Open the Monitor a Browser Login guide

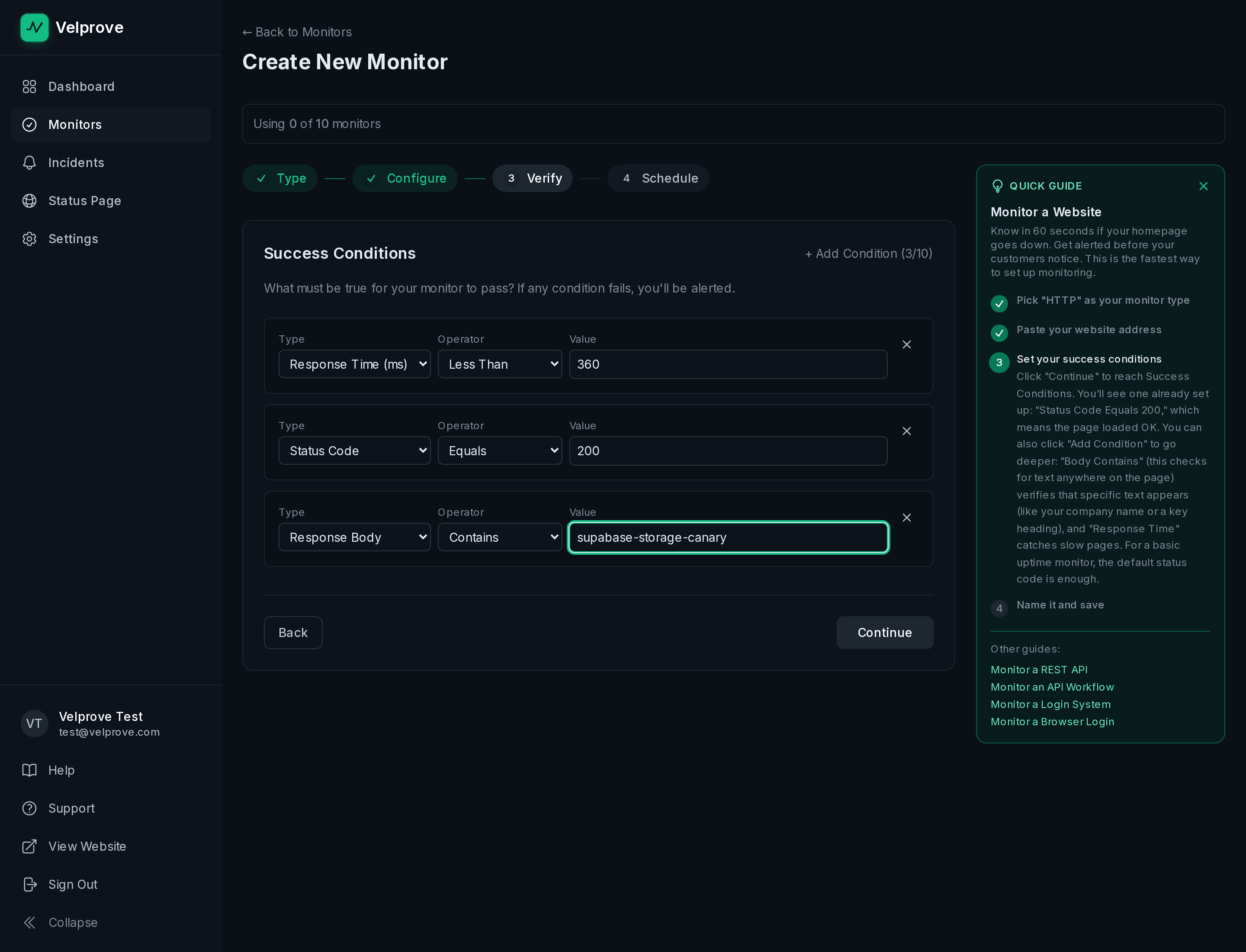pos(1052,722)
